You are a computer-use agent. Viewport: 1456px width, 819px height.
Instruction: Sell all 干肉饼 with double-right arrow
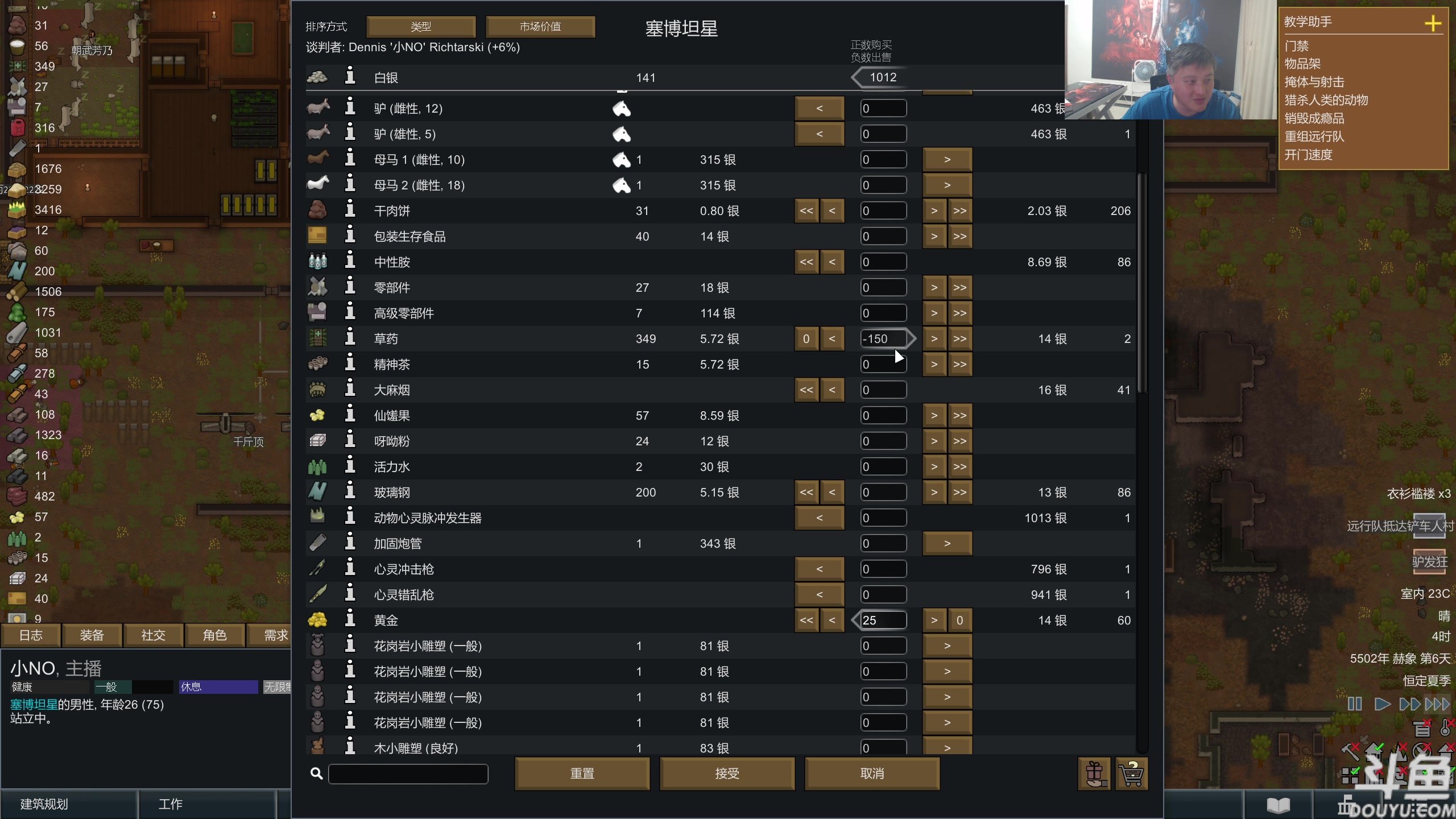(x=959, y=210)
